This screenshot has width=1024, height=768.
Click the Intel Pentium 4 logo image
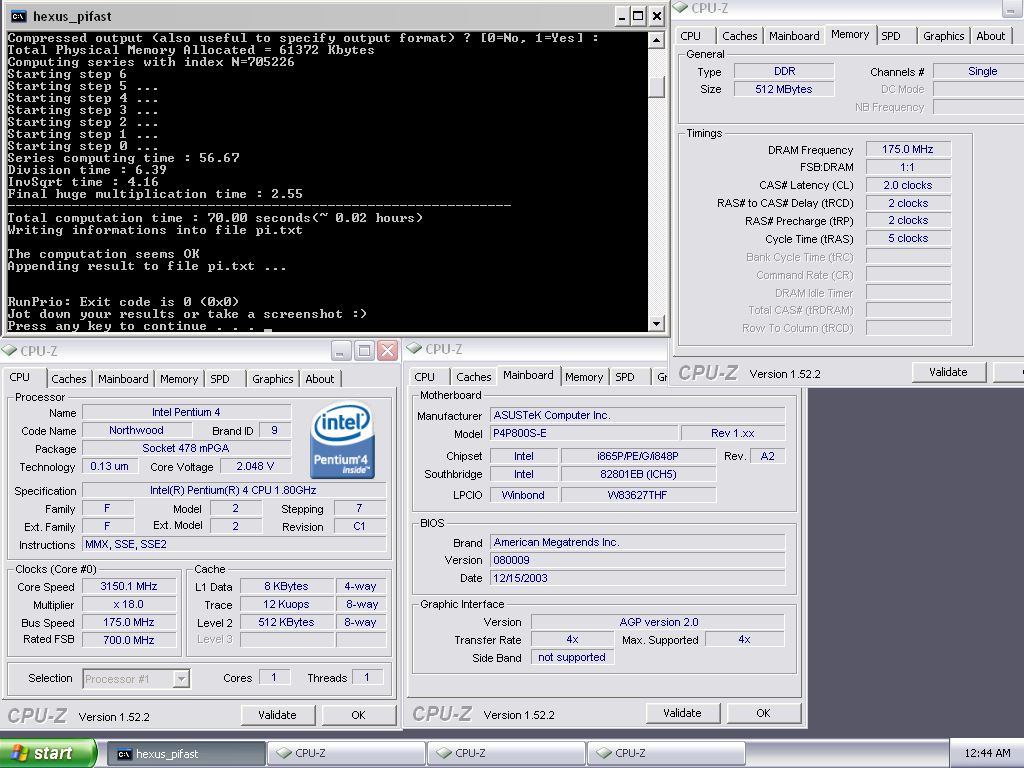342,440
